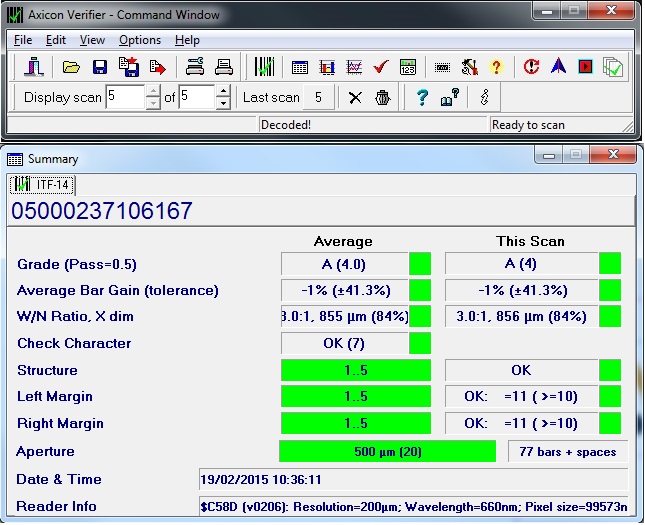The height and width of the screenshot is (525, 645).
Task: Click the information 'i' icon
Action: tap(485, 98)
